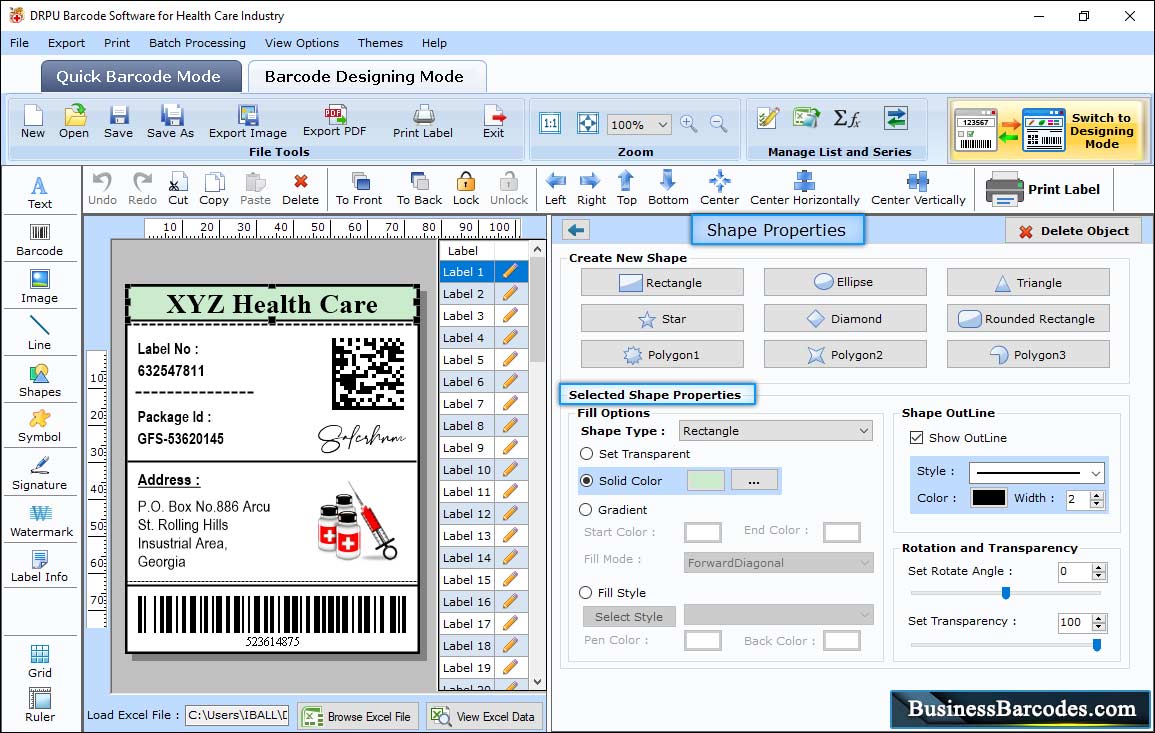Viewport: 1155px width, 733px height.
Task: Switch to Quick Barcode Mode tab
Action: pyautogui.click(x=140, y=77)
